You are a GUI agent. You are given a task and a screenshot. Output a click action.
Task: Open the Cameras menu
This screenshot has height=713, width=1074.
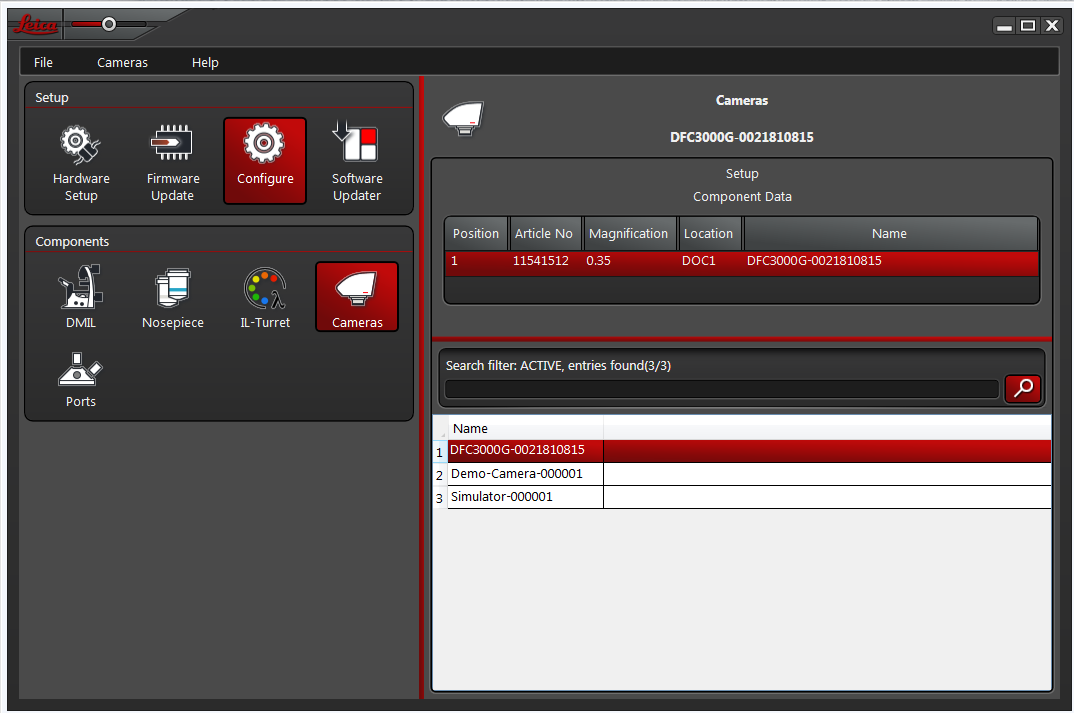tap(123, 62)
